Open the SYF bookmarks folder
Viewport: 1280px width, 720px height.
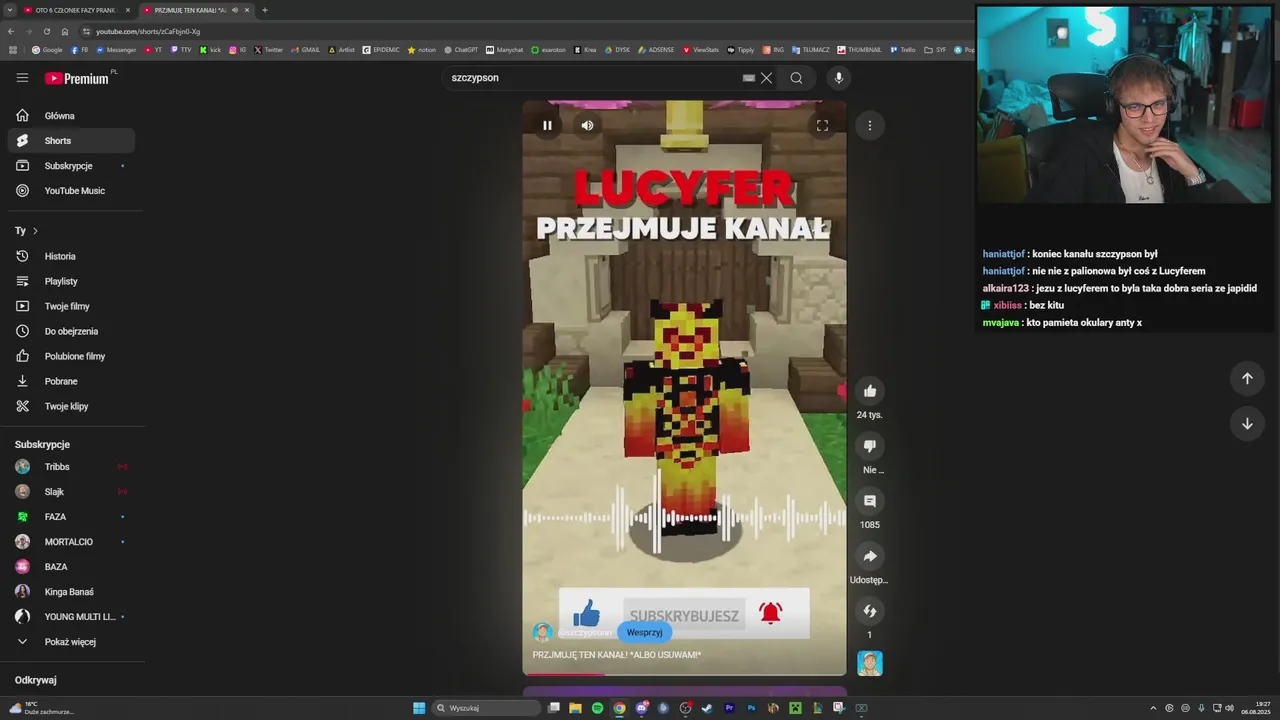point(935,49)
